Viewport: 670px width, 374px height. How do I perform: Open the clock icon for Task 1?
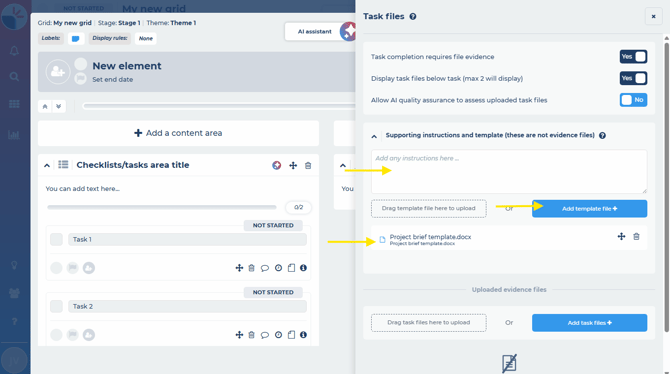278,268
